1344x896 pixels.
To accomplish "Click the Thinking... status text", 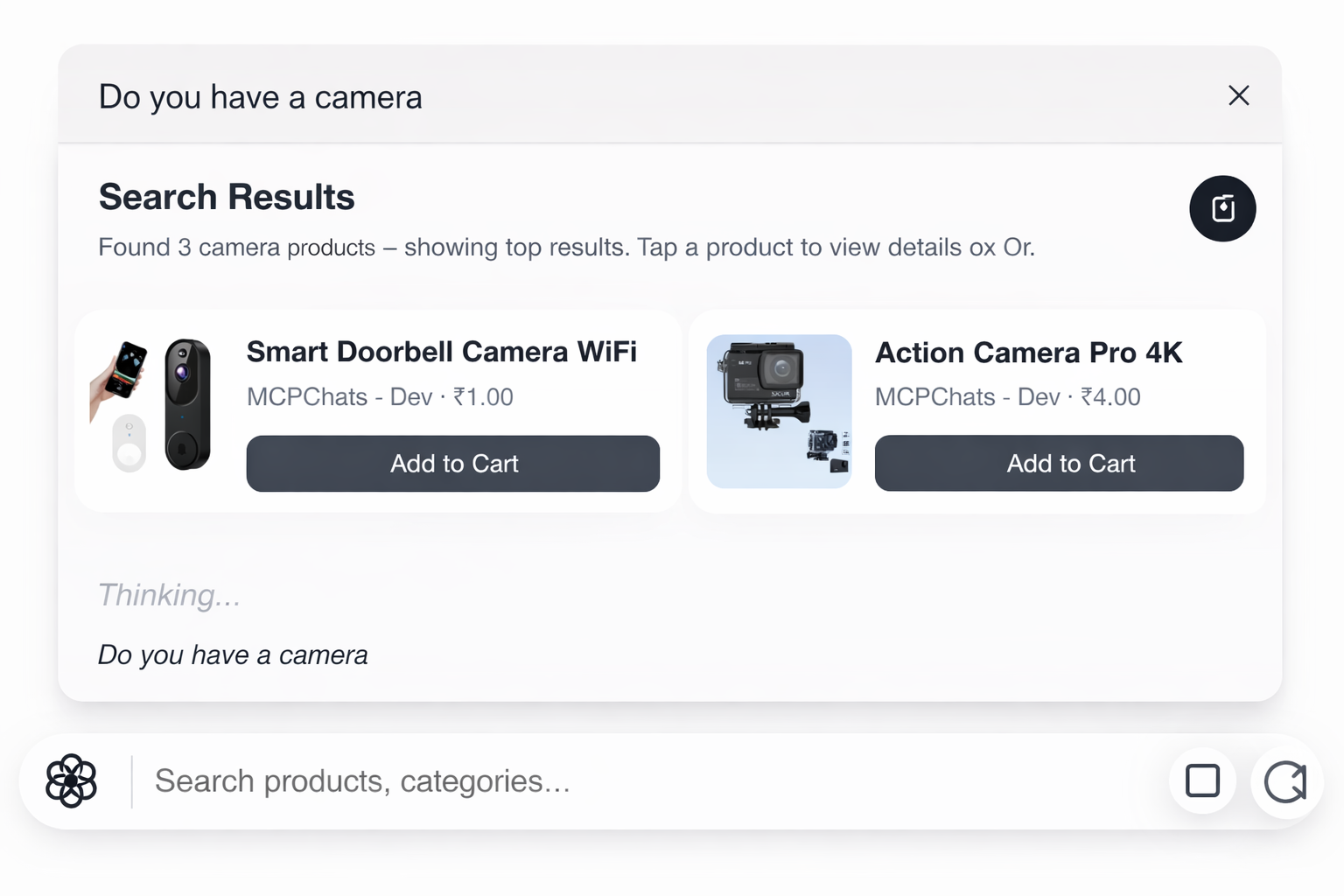I will (x=169, y=595).
